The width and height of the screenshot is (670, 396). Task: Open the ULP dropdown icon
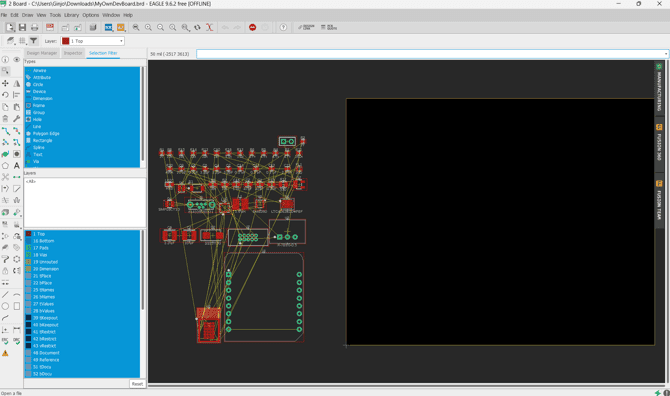121,27
